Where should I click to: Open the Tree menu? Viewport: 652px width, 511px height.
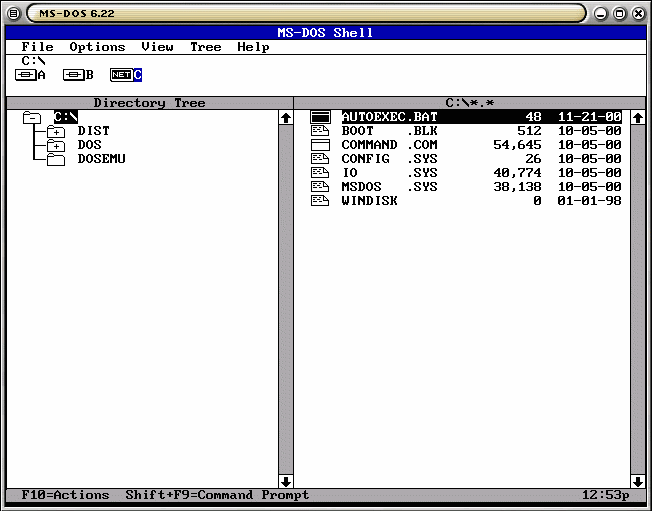[205, 47]
